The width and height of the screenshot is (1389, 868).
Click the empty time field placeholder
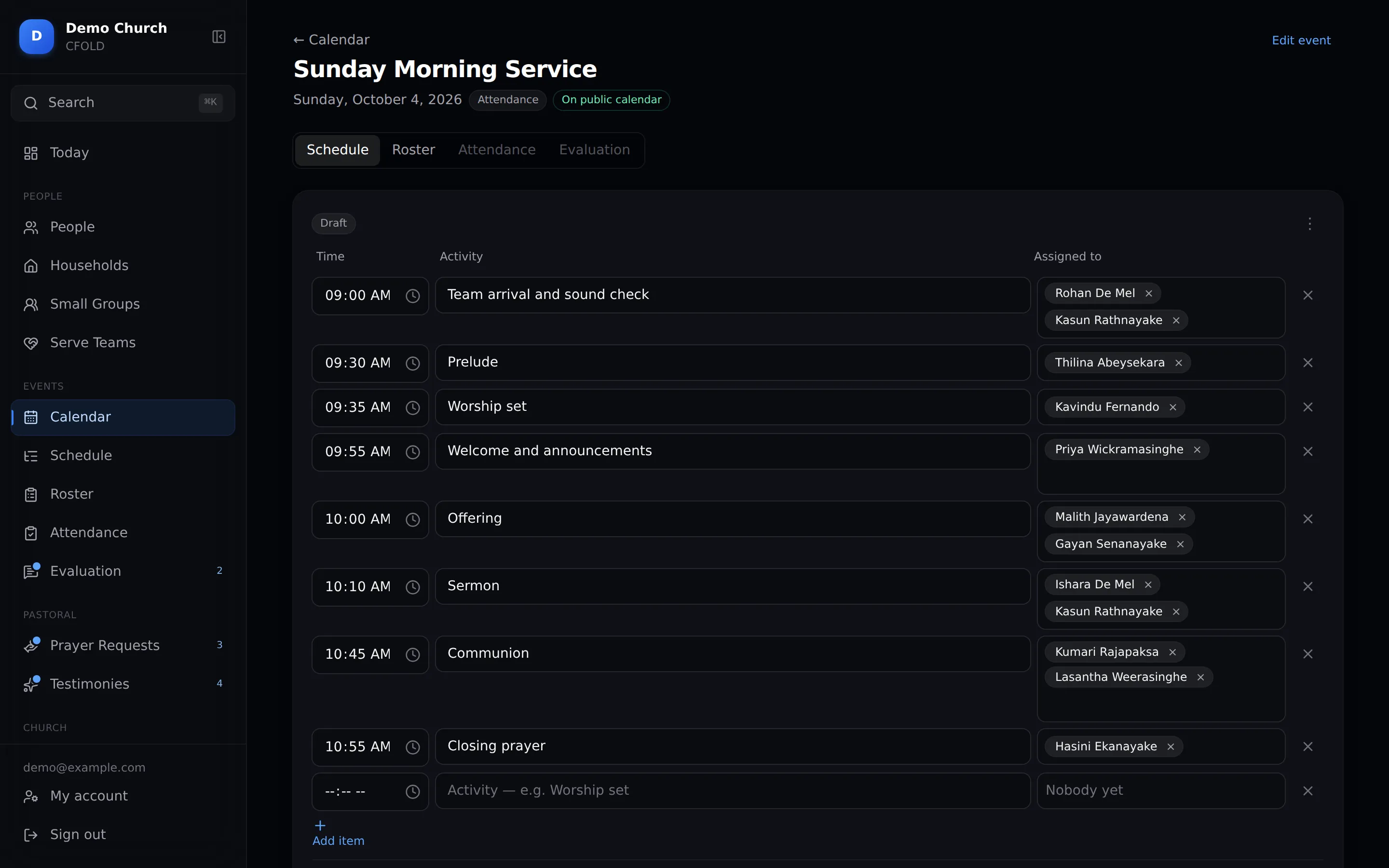(x=369, y=792)
